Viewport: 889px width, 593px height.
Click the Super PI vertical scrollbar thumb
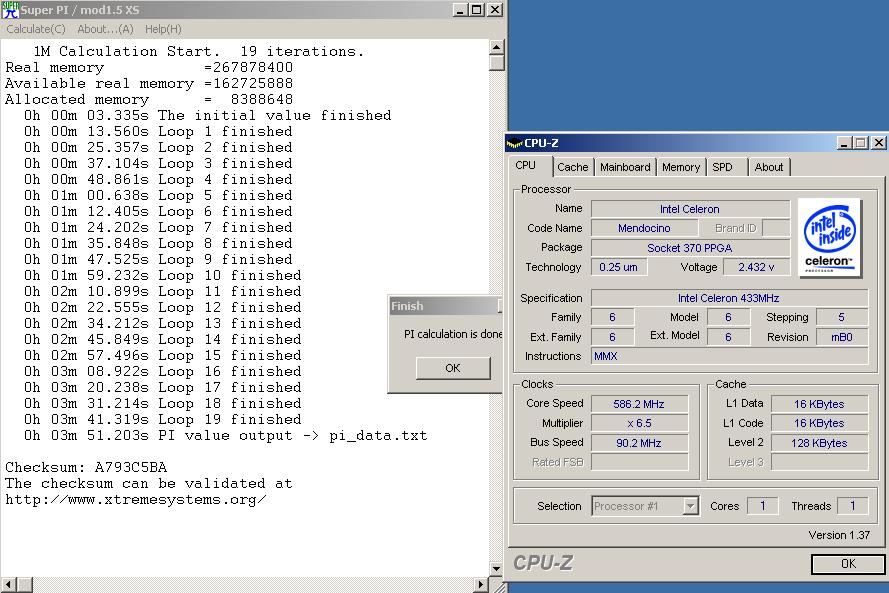pos(496,62)
